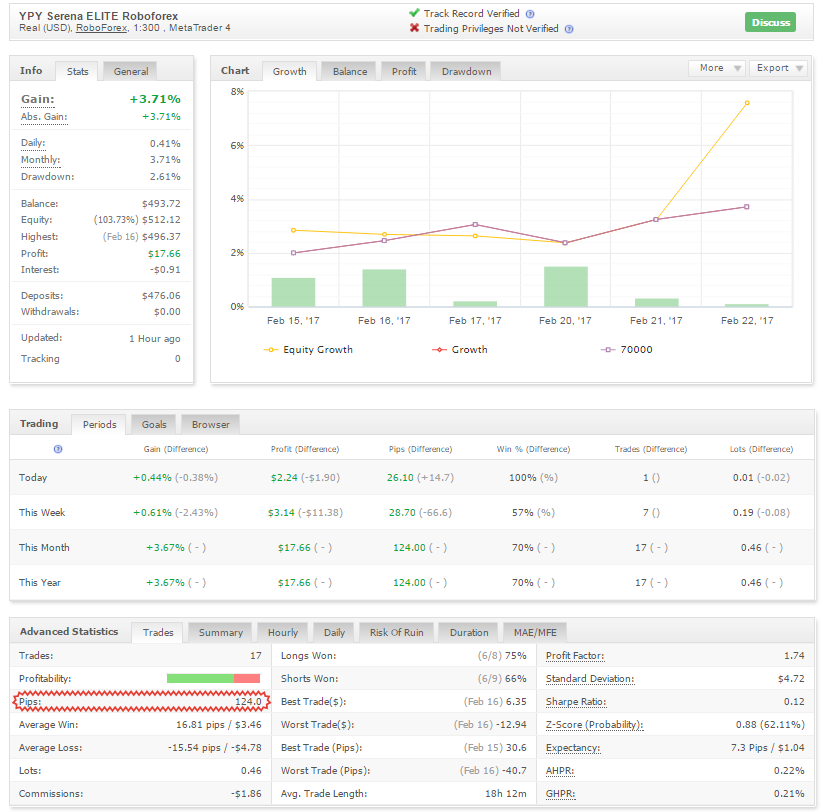Open the Goals tab in Trading

click(x=154, y=425)
